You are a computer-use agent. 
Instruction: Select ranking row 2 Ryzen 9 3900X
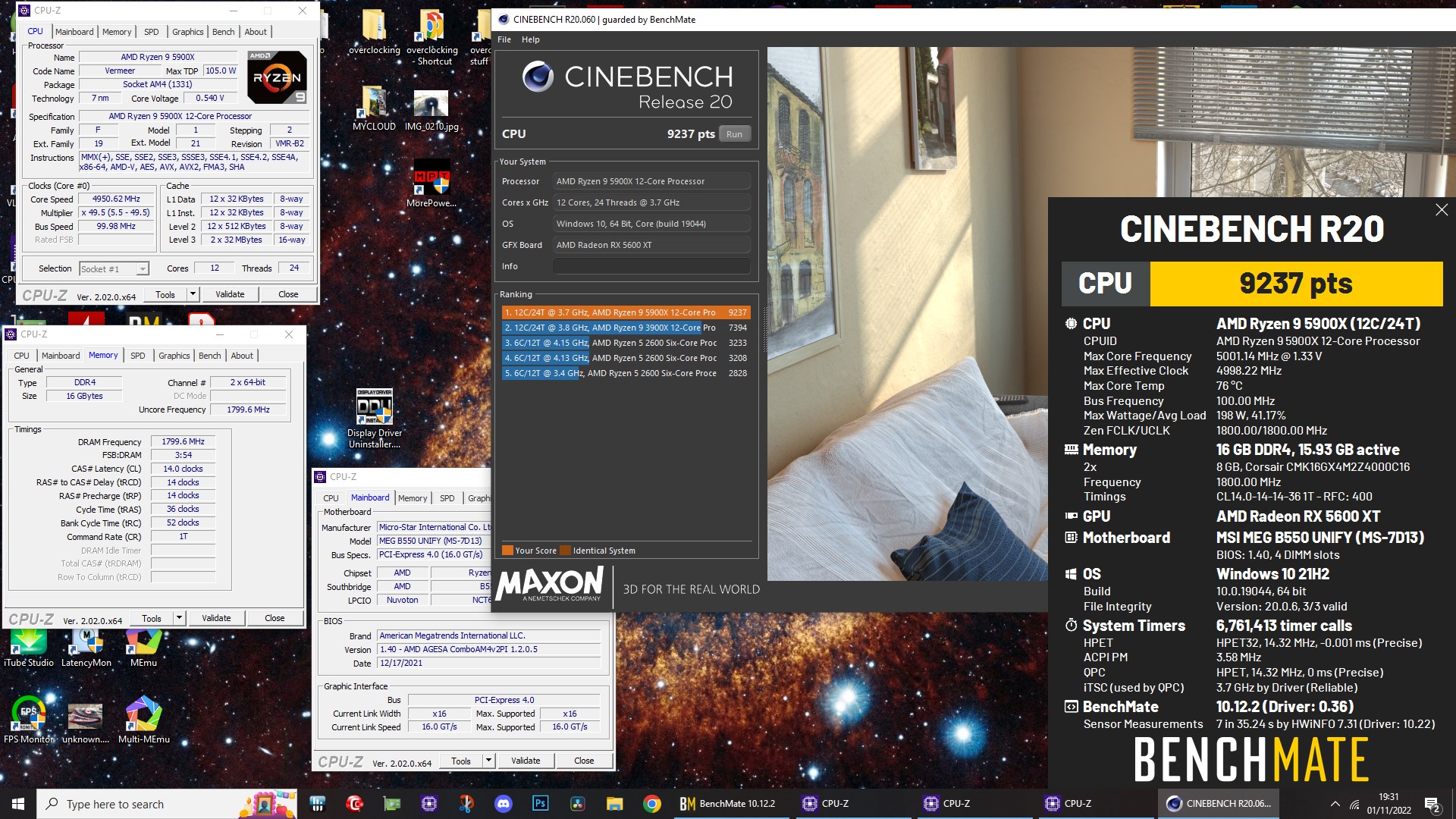coord(626,328)
